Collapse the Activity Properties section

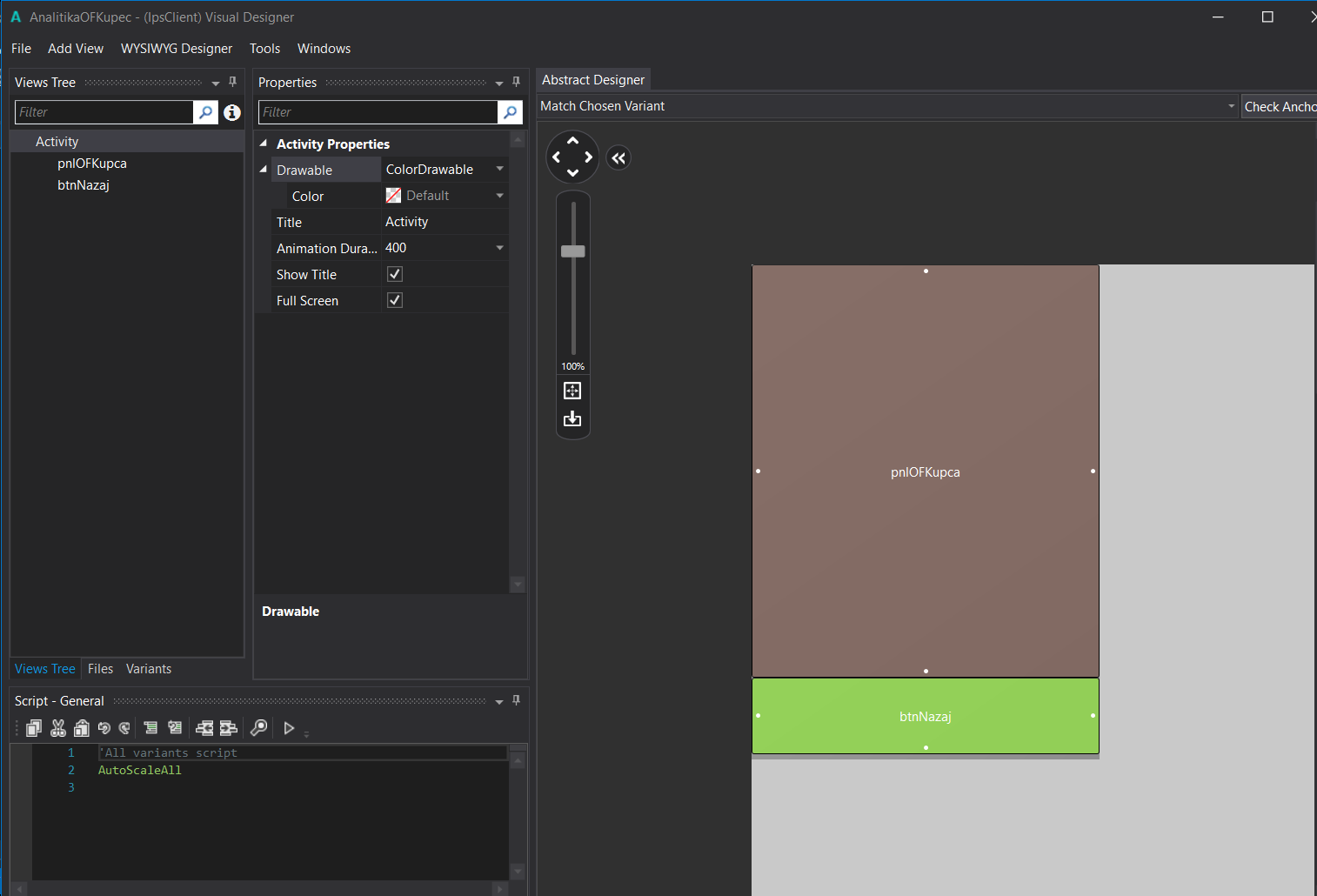click(264, 143)
